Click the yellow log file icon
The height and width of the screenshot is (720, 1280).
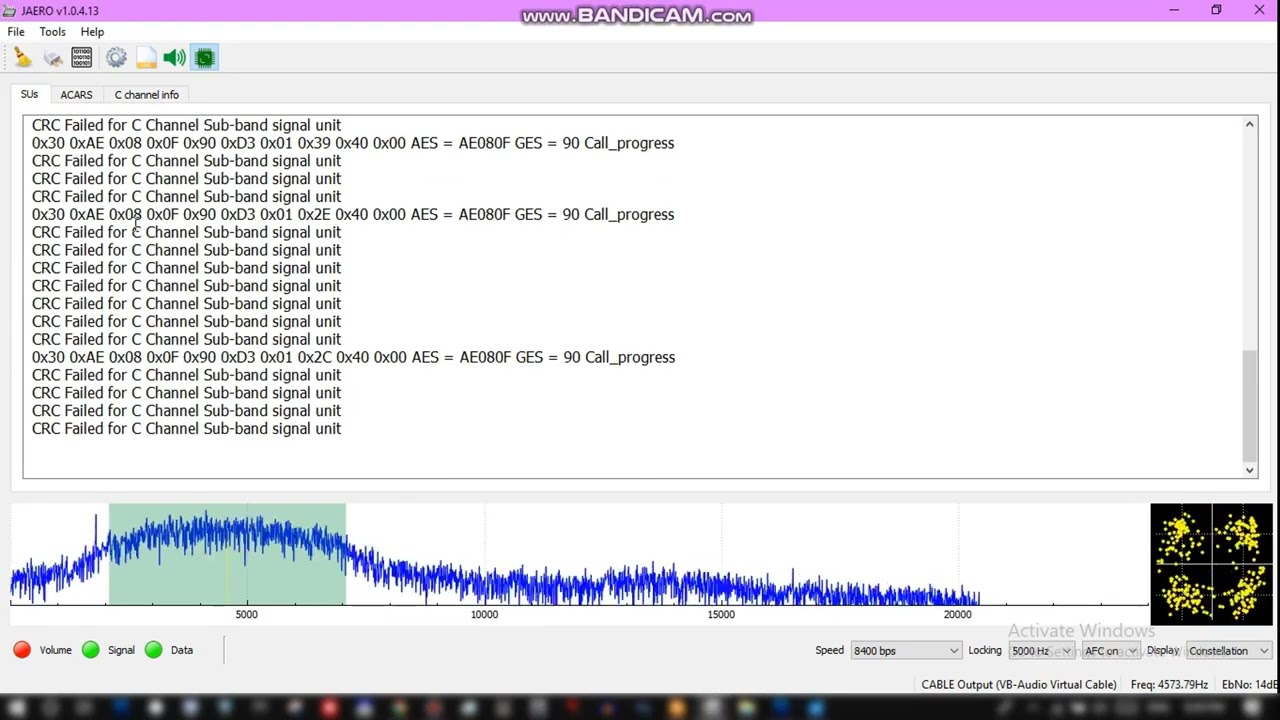(146, 58)
